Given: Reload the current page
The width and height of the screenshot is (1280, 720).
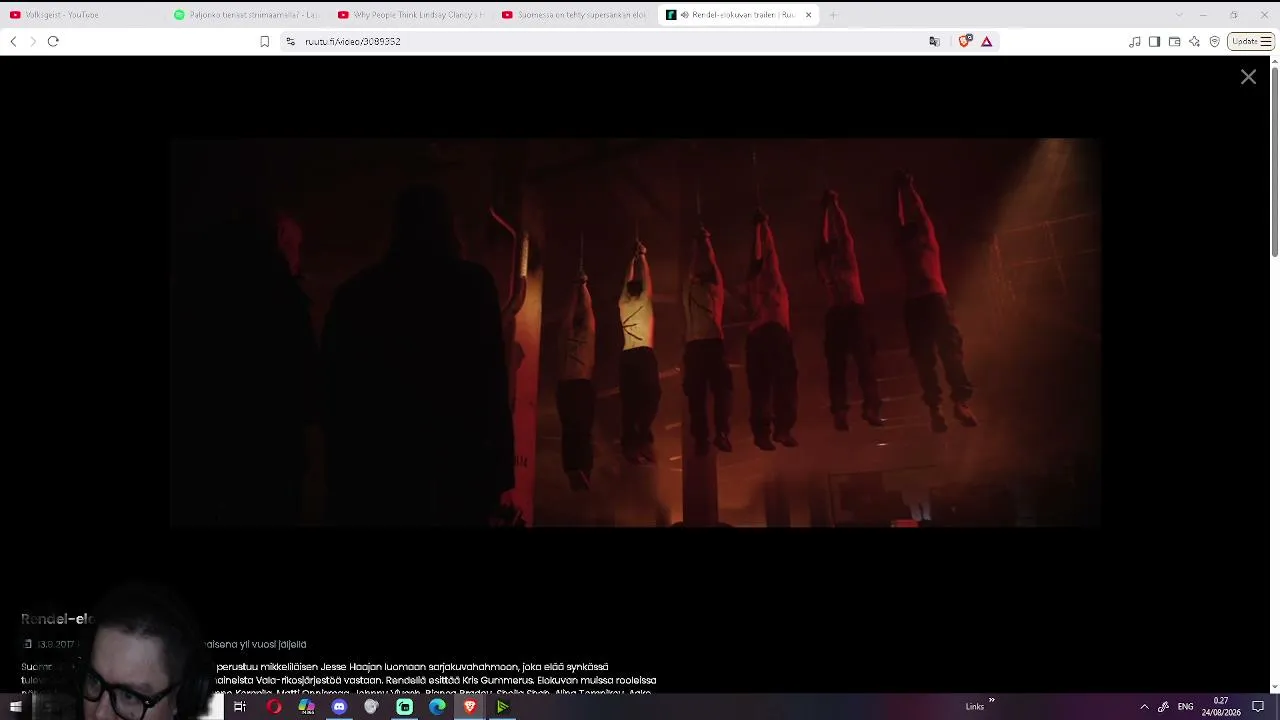Looking at the screenshot, I should pyautogui.click(x=53, y=41).
